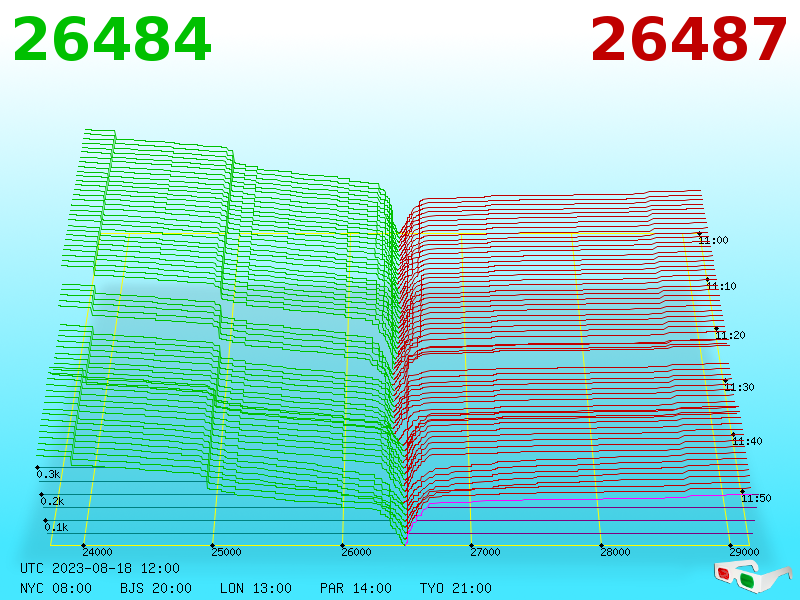
Task: Click the BJS 20:00 clock text
Action: 156,588
